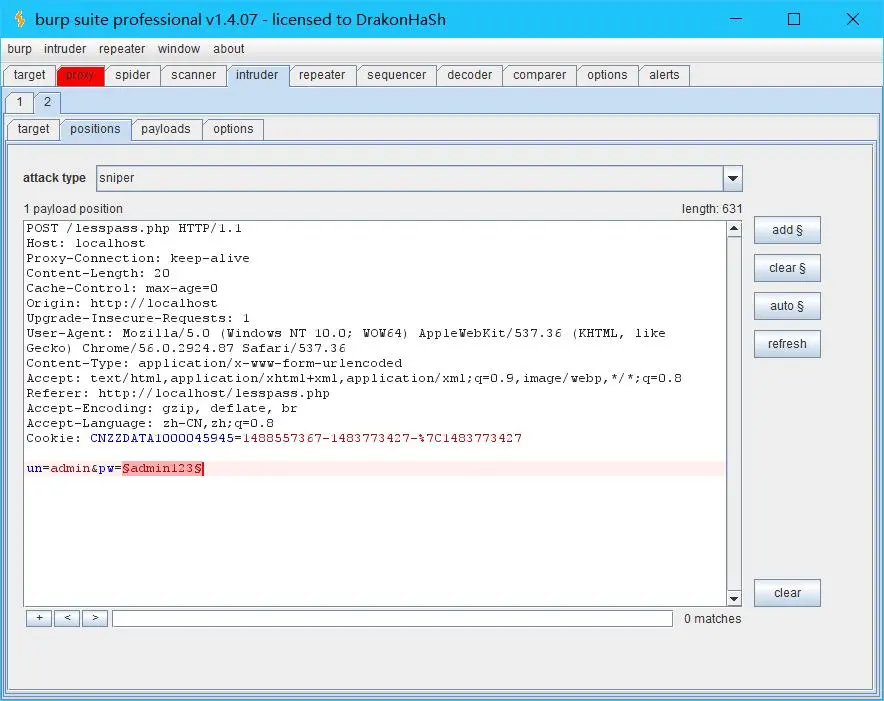
Task: Select intruder attack tab 2
Action: tap(47, 102)
